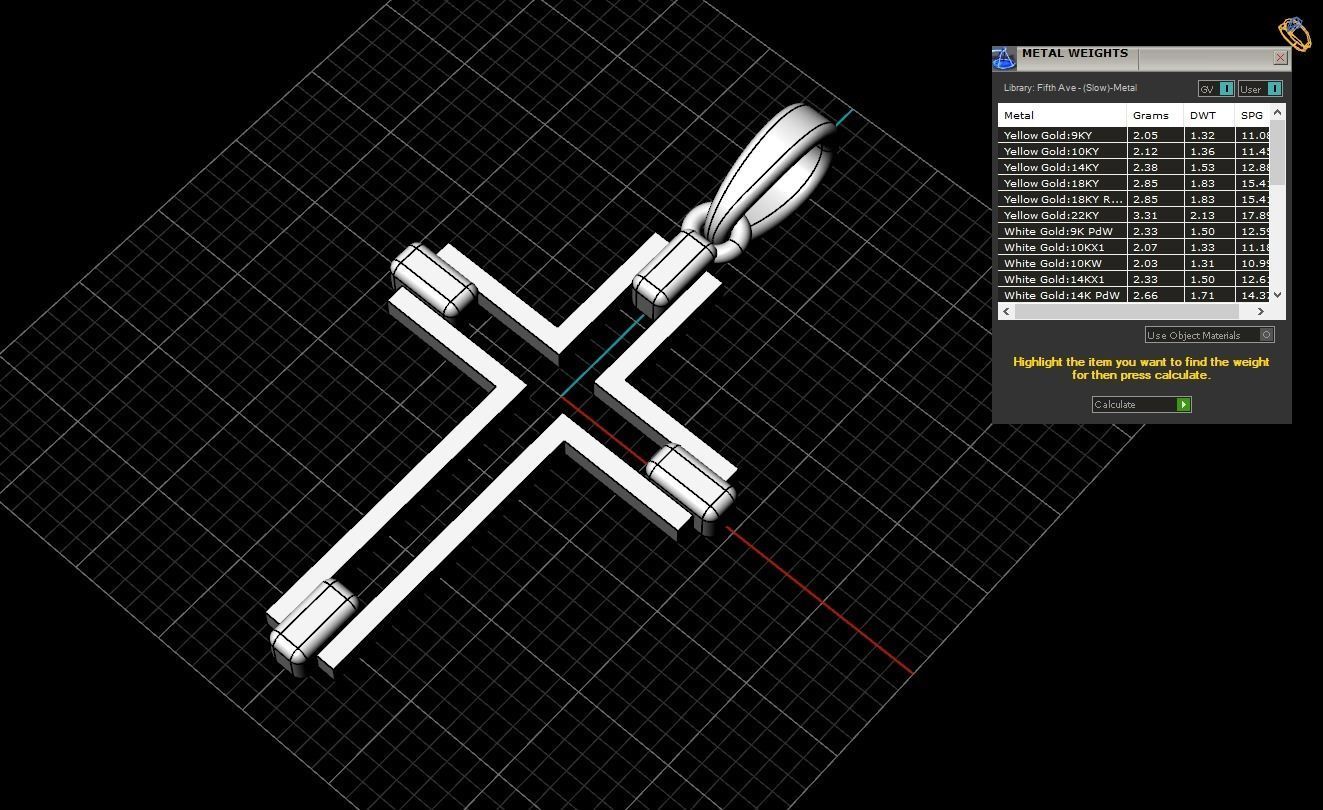Click the table's scroll right arrow
The width and height of the screenshot is (1323, 810).
point(1261,311)
